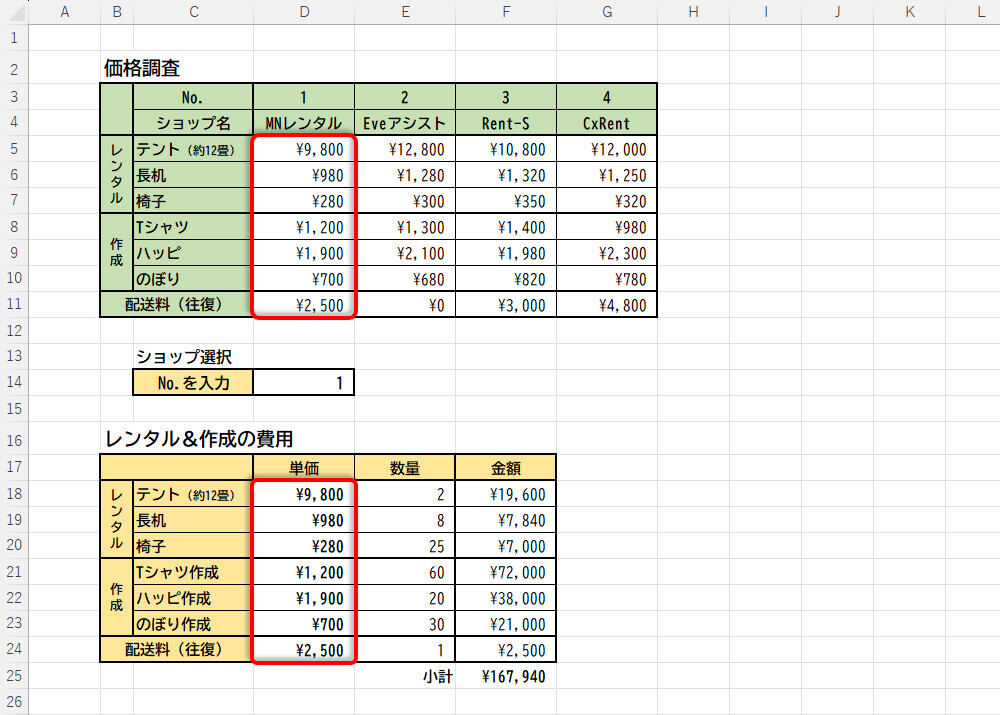Image resolution: width=1000 pixels, height=715 pixels.
Task: Select the quantity cell showing 25
Action: point(404,547)
